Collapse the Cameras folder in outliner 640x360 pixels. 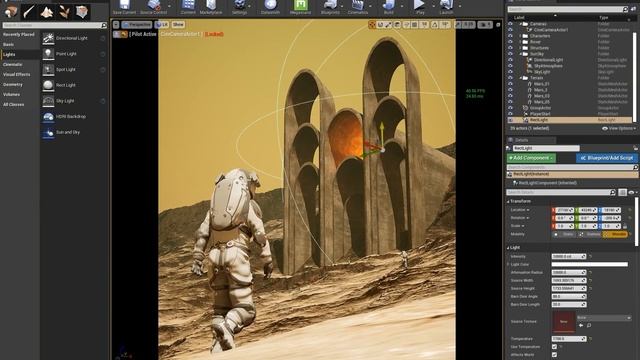pos(521,24)
